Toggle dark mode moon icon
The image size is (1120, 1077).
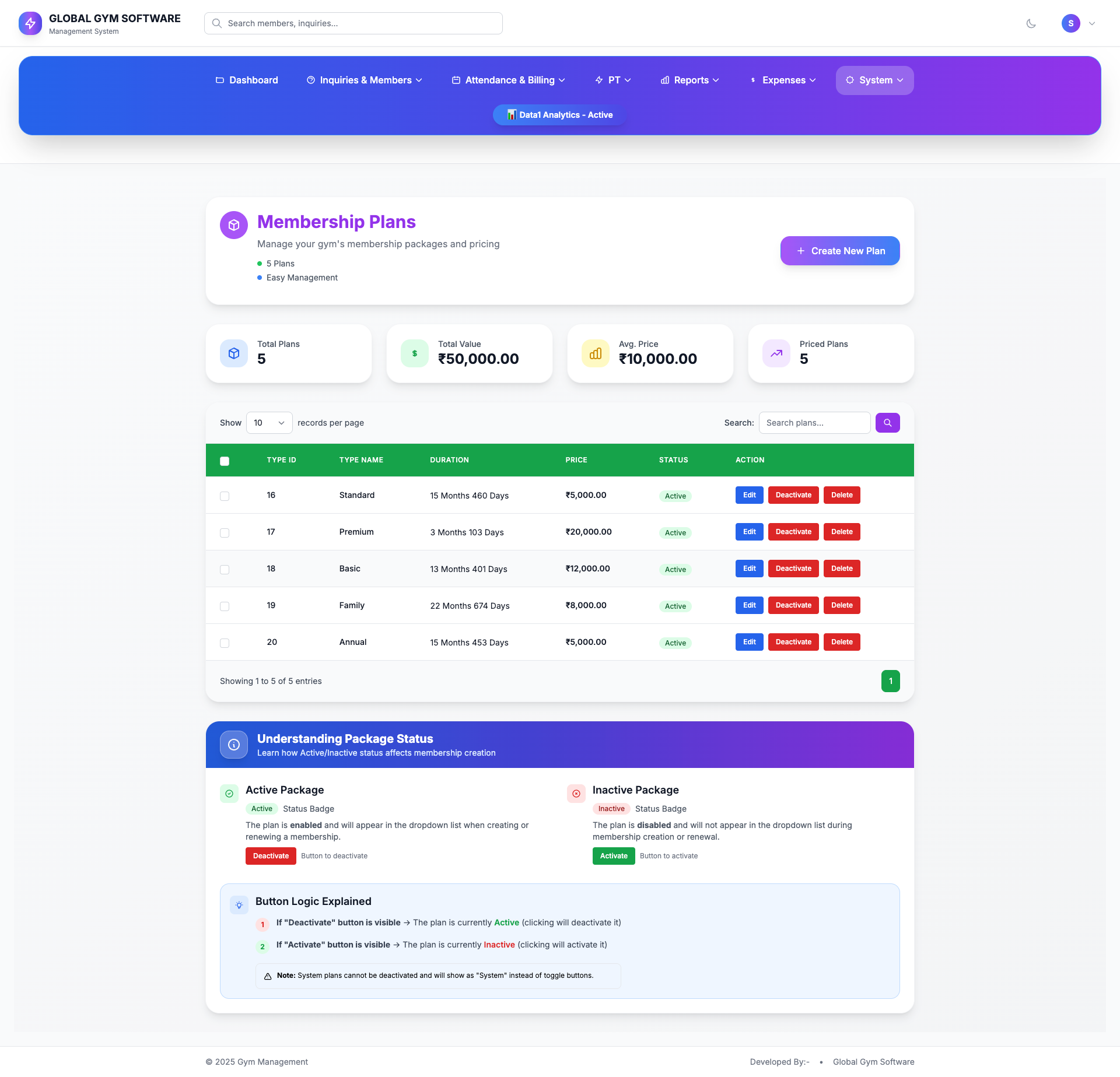point(1031,23)
